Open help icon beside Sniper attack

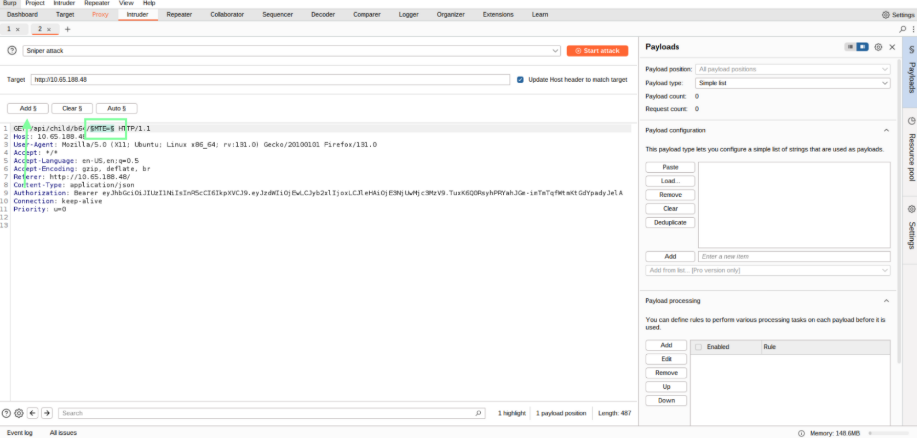[12, 50]
